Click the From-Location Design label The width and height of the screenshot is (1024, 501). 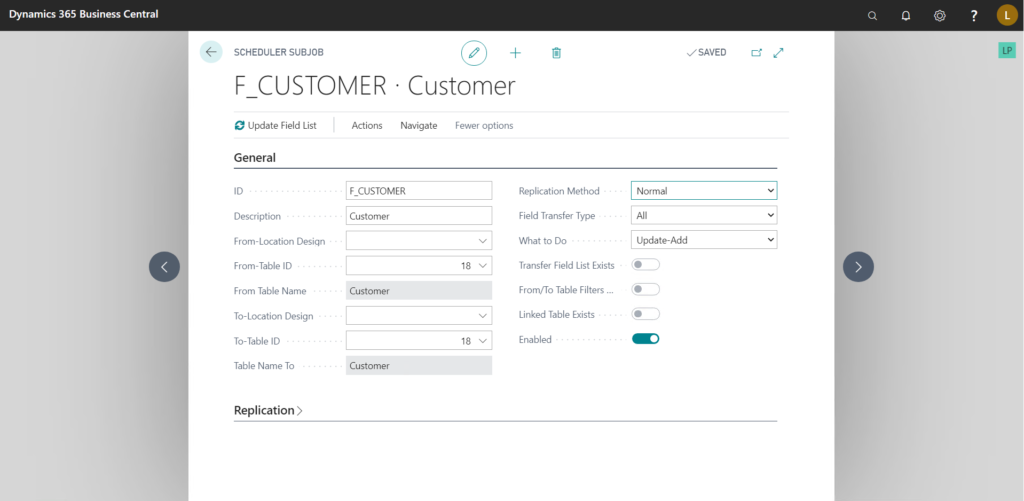click(x=280, y=241)
